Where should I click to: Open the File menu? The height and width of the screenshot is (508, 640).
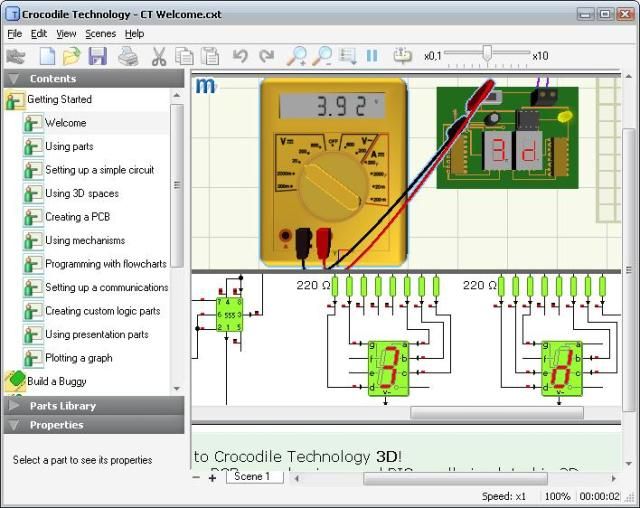pos(15,33)
